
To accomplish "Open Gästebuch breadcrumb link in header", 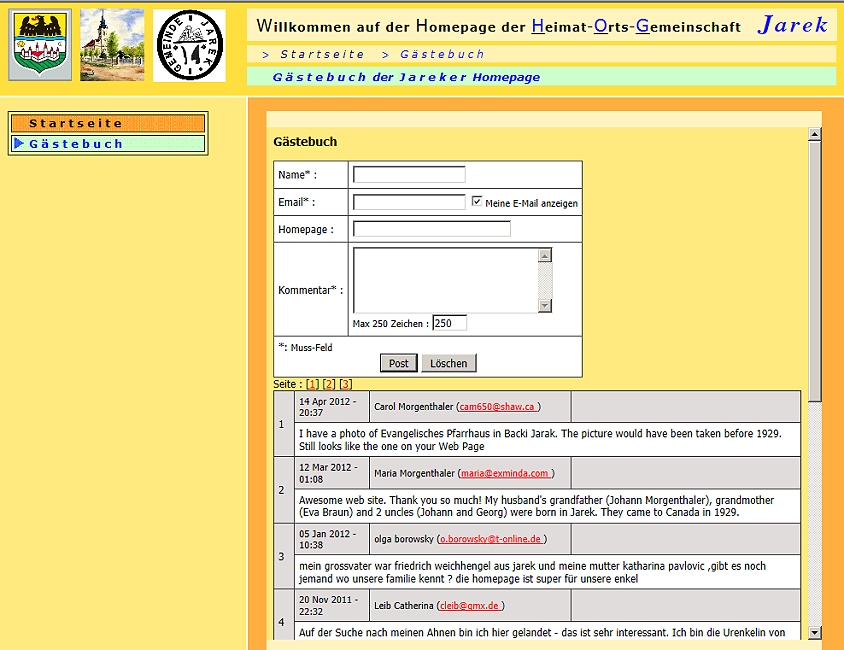I will pos(442,54).
